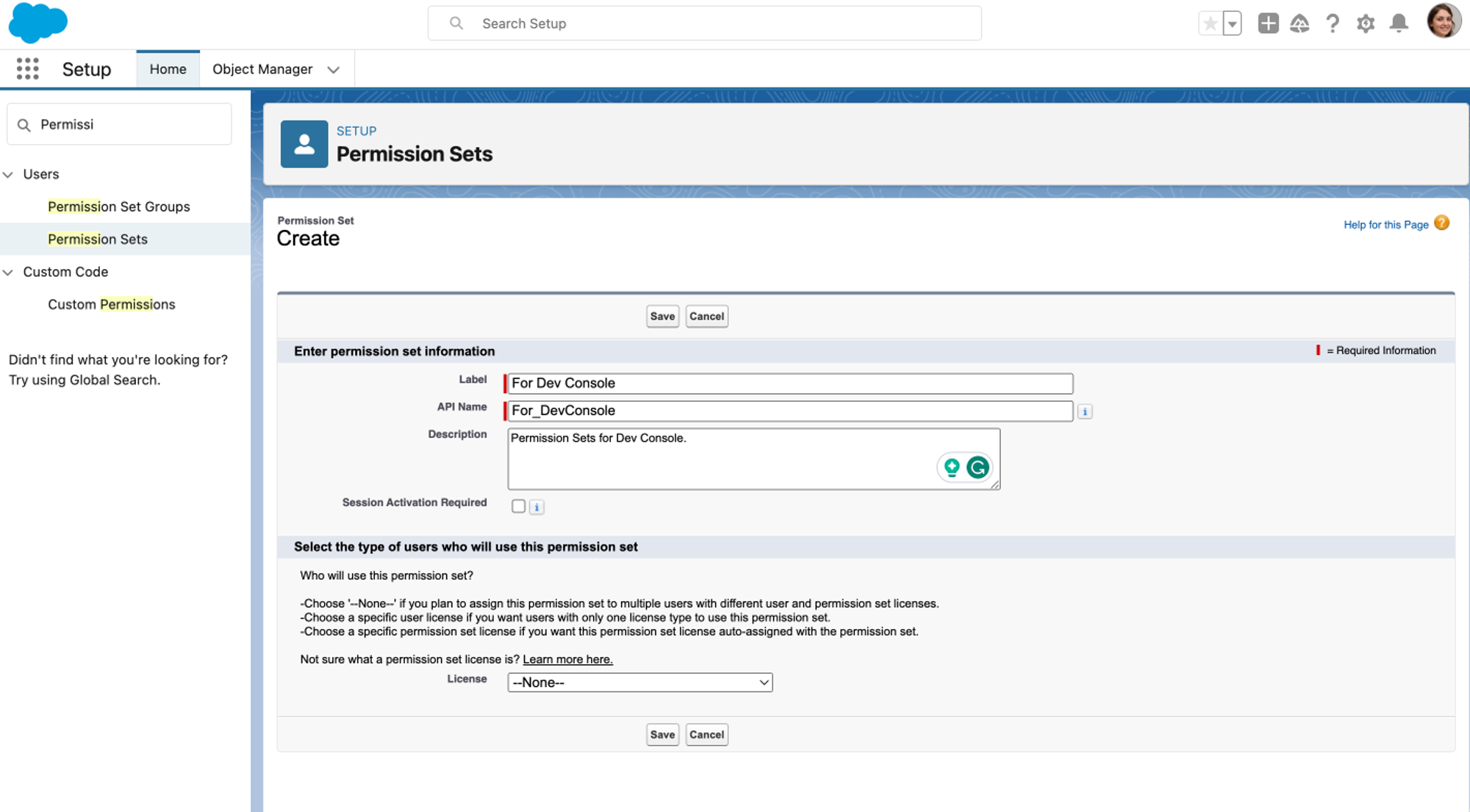The width and height of the screenshot is (1470, 812).
Task: Open the global actions plus icon
Action: [x=1268, y=24]
